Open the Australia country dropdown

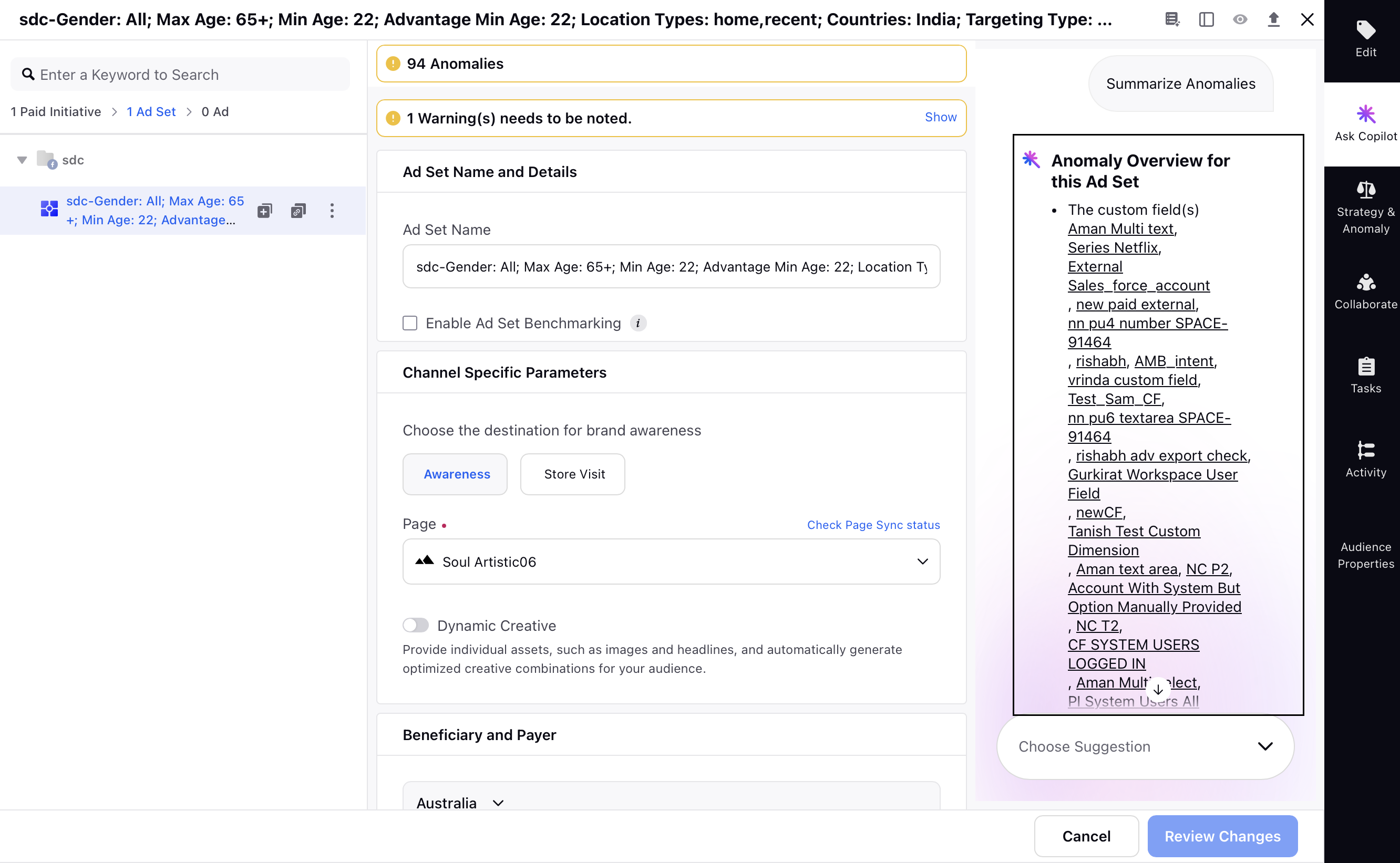coord(460,803)
